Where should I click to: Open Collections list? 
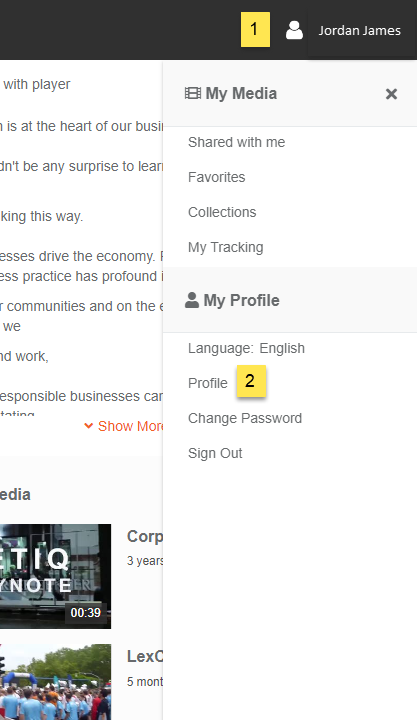coord(222,212)
